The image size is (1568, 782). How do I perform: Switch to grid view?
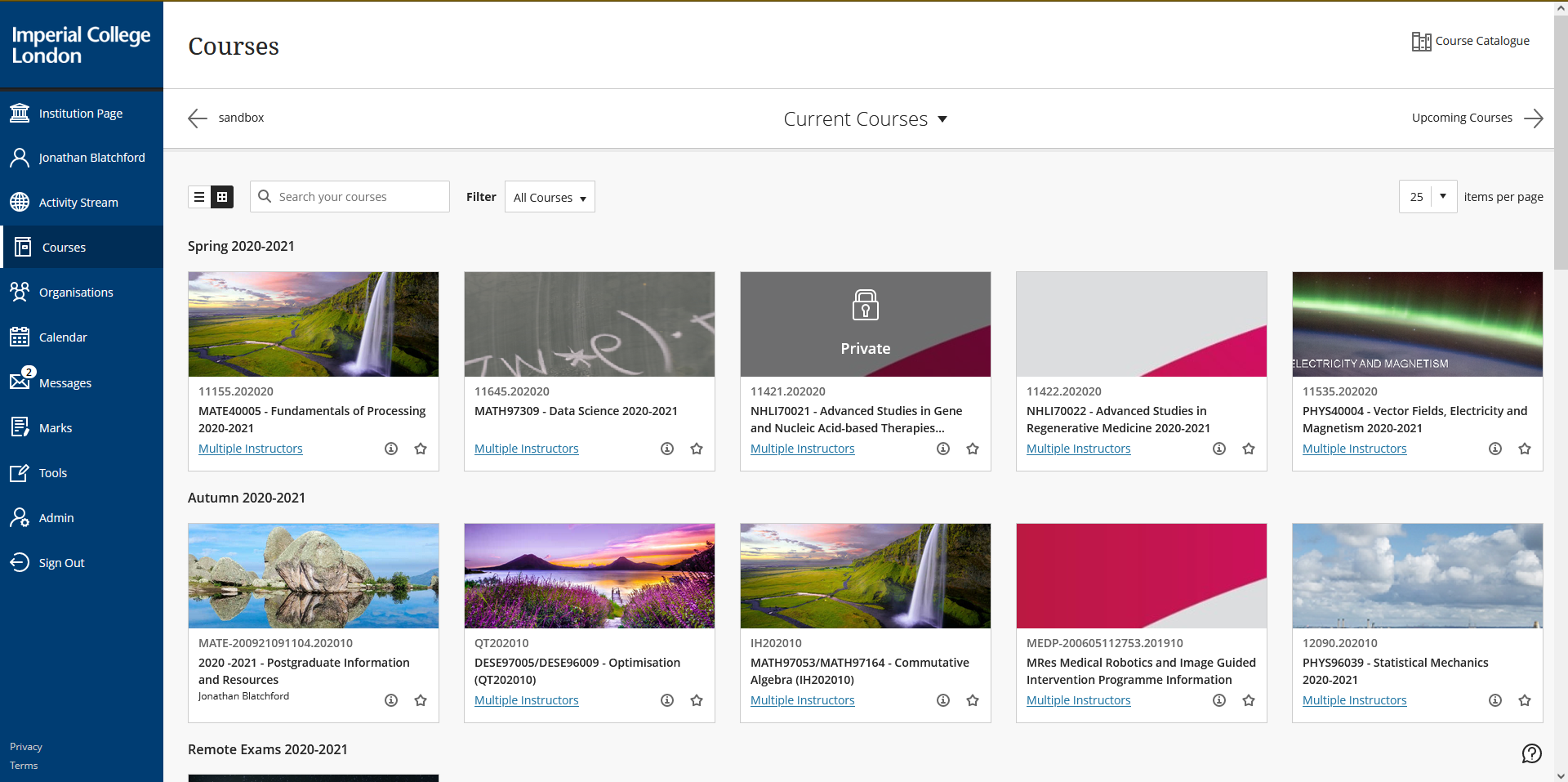pos(222,197)
